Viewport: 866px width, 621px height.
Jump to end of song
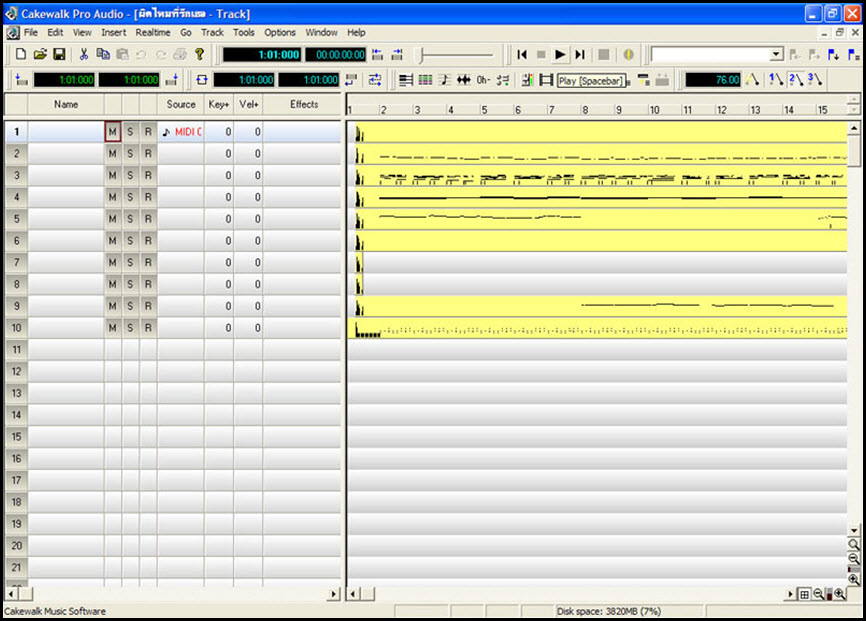pyautogui.click(x=579, y=54)
